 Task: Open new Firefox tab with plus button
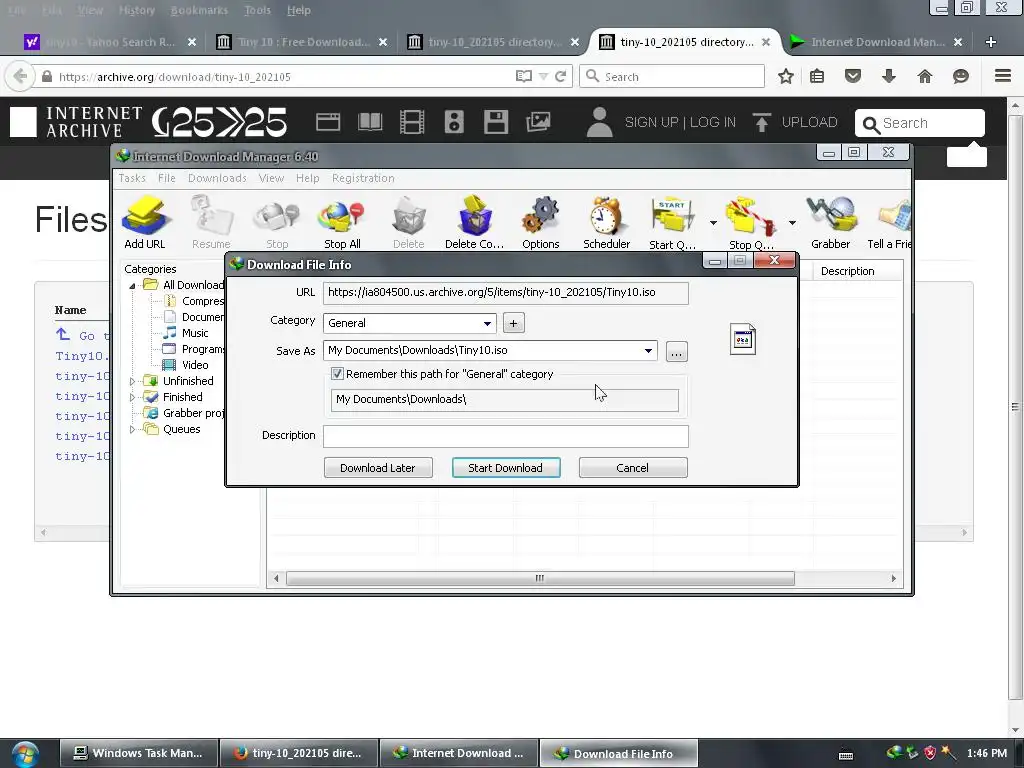[x=991, y=42]
